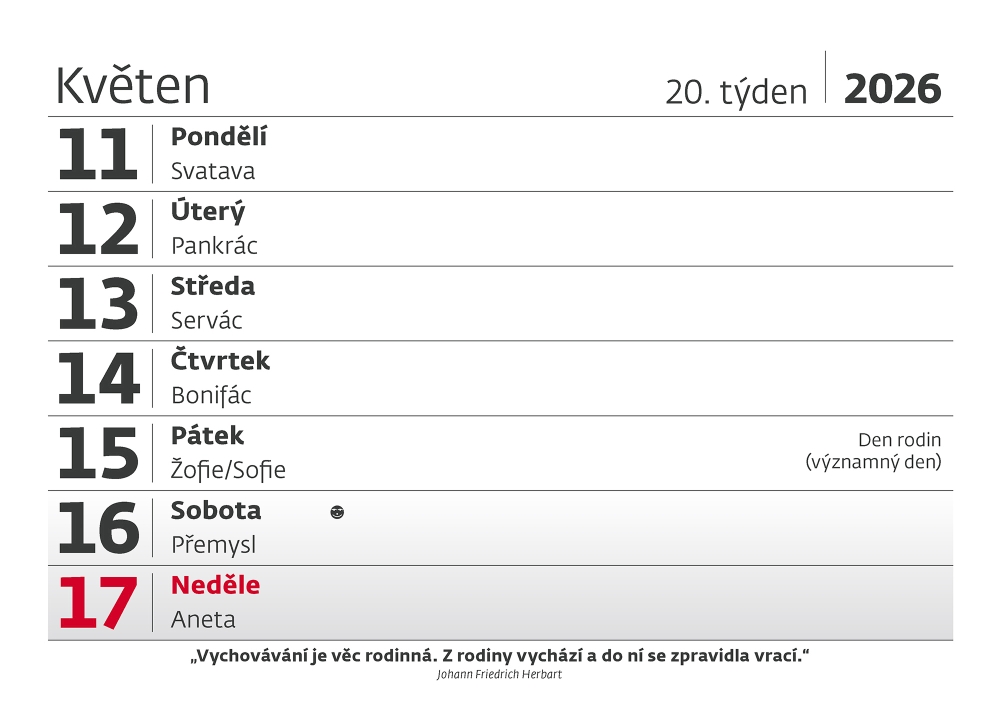This screenshot has height=702, width=1000.
Task: Select day number 11
Action: click(97, 155)
